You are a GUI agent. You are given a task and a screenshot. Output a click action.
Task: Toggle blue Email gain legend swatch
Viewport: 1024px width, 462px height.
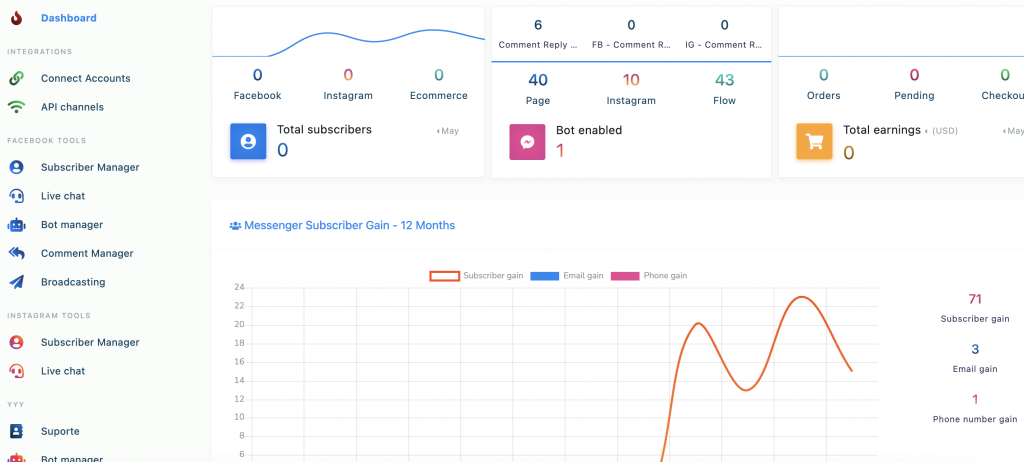545,276
